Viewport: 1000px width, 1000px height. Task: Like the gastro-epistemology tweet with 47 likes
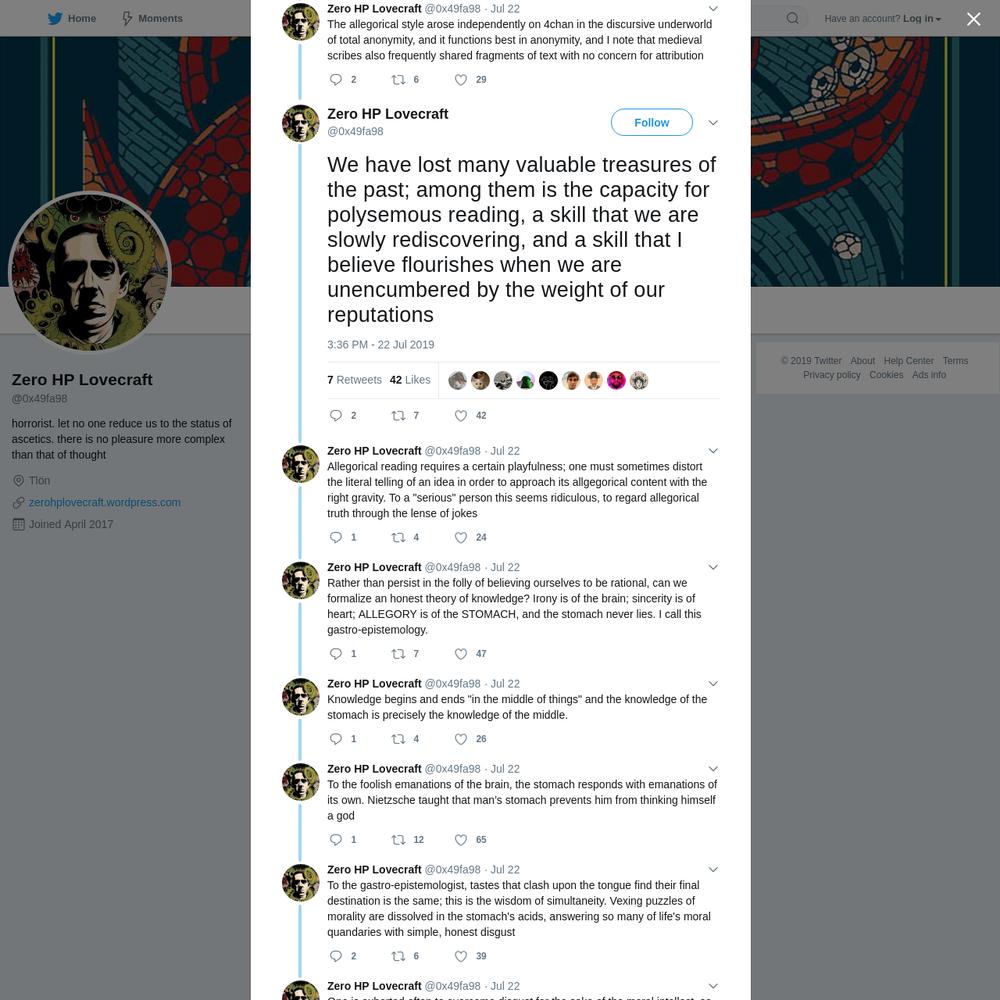pos(460,654)
